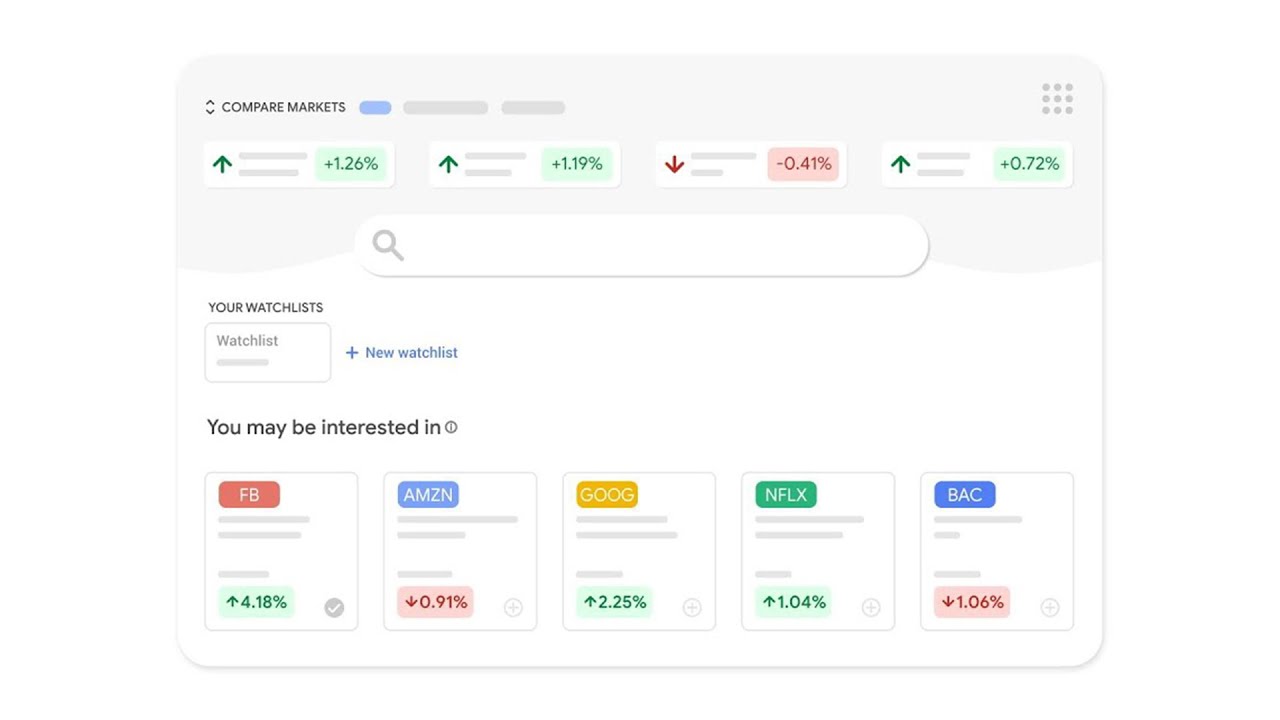
Task: Add GOOG to watchlist with plus circle
Action: click(692, 607)
